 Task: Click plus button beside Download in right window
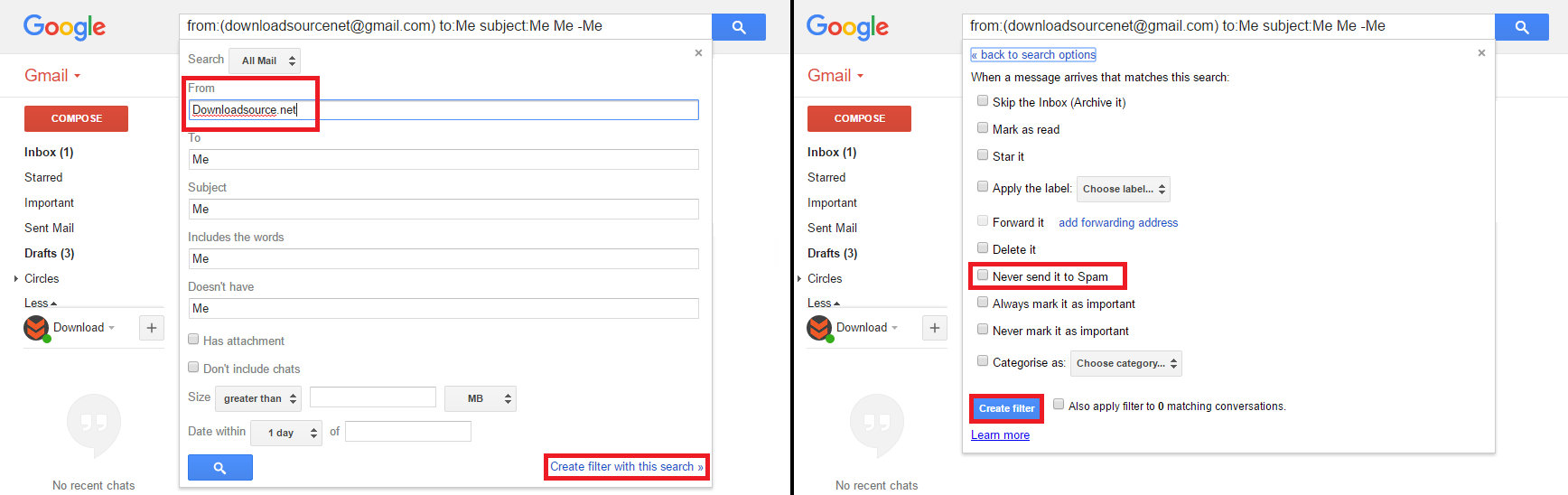pyautogui.click(x=935, y=328)
